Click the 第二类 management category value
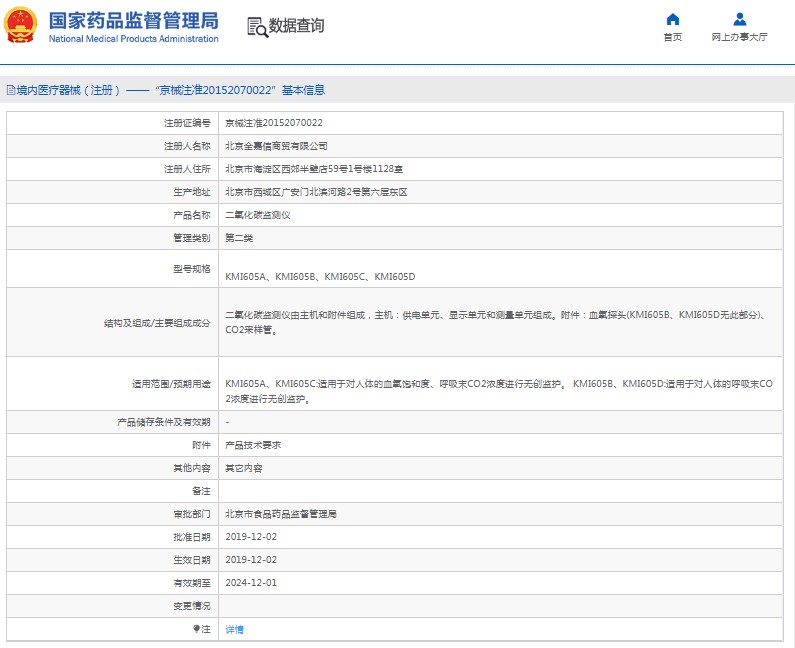Screen dimensions: 795x648 click(238, 238)
